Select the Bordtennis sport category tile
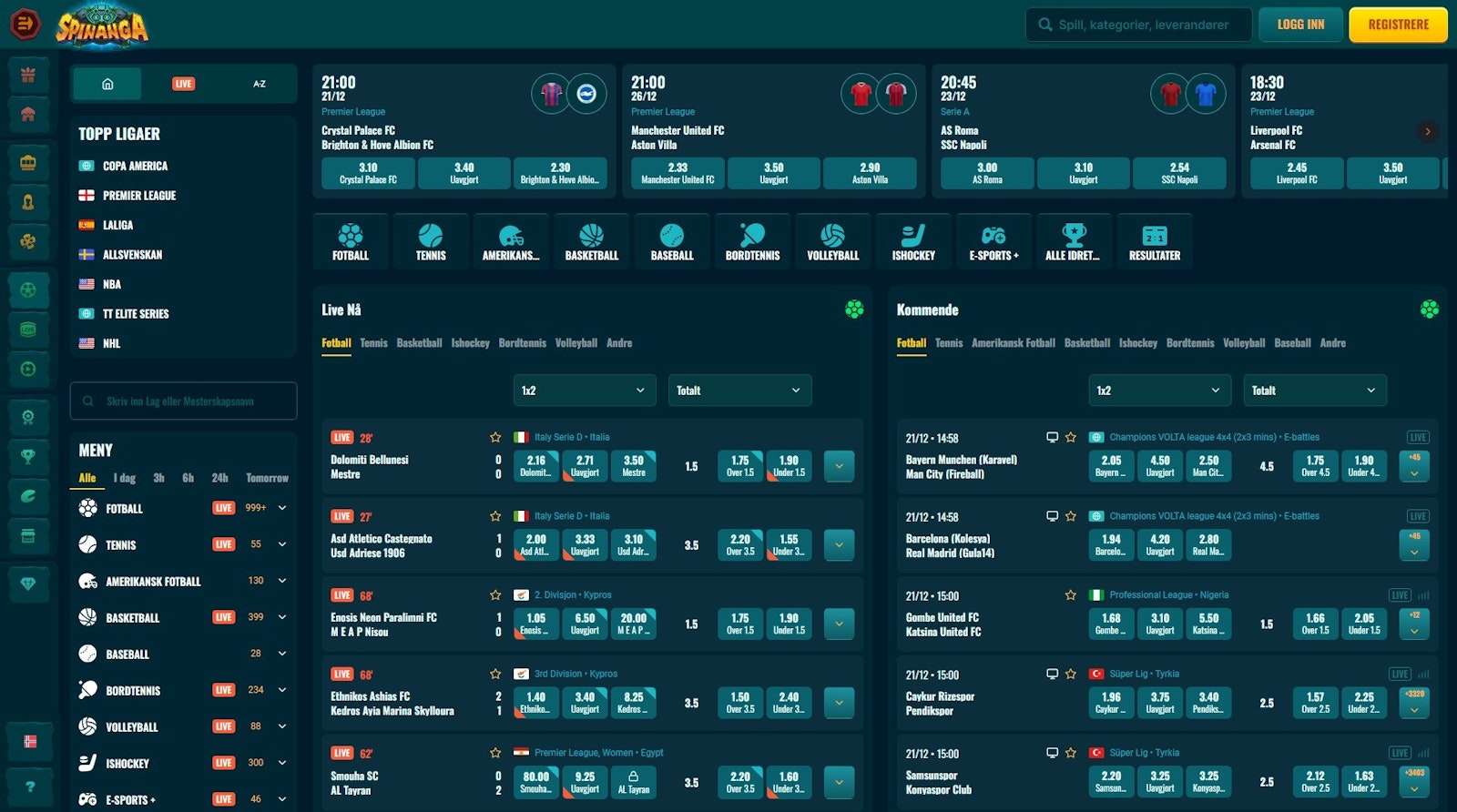 (752, 241)
